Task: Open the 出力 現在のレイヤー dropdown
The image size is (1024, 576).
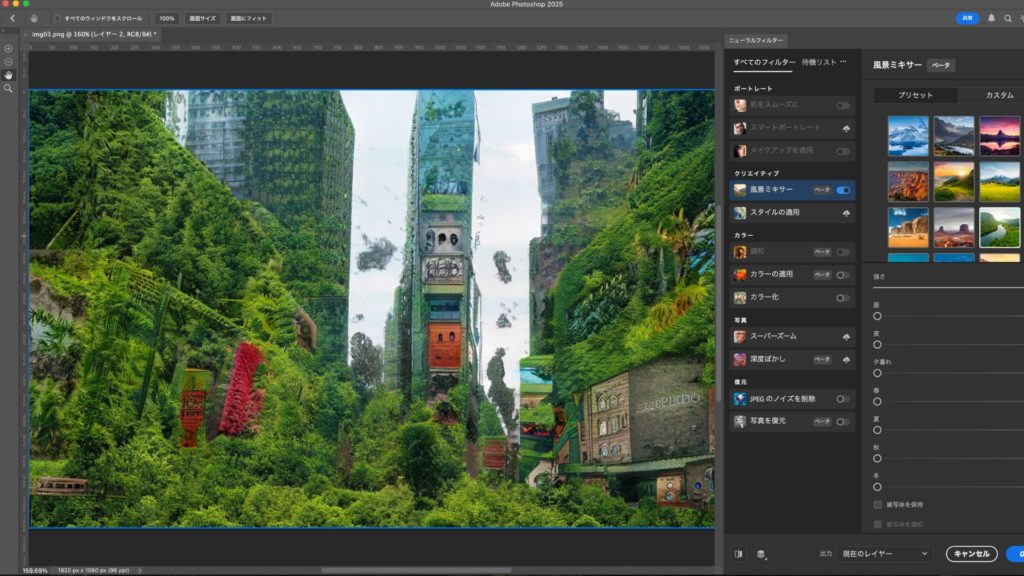Action: (x=885, y=553)
